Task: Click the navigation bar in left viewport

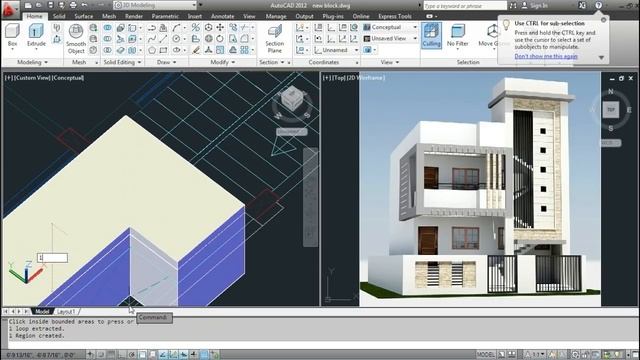Action: click(310, 198)
